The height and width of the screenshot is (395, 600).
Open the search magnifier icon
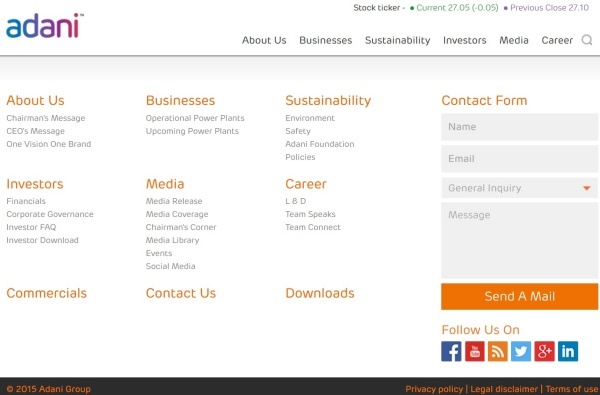pos(587,40)
